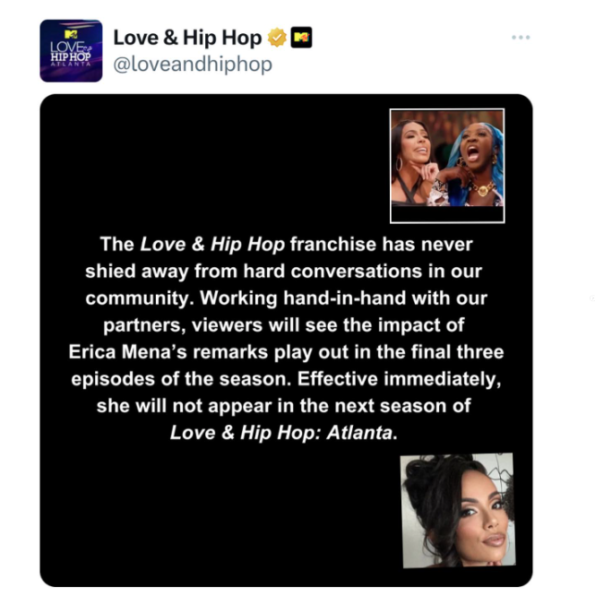Image resolution: width=595 pixels, height=596 pixels.
Task: Click the gold verified checkmark badge
Action: [x=277, y=38]
